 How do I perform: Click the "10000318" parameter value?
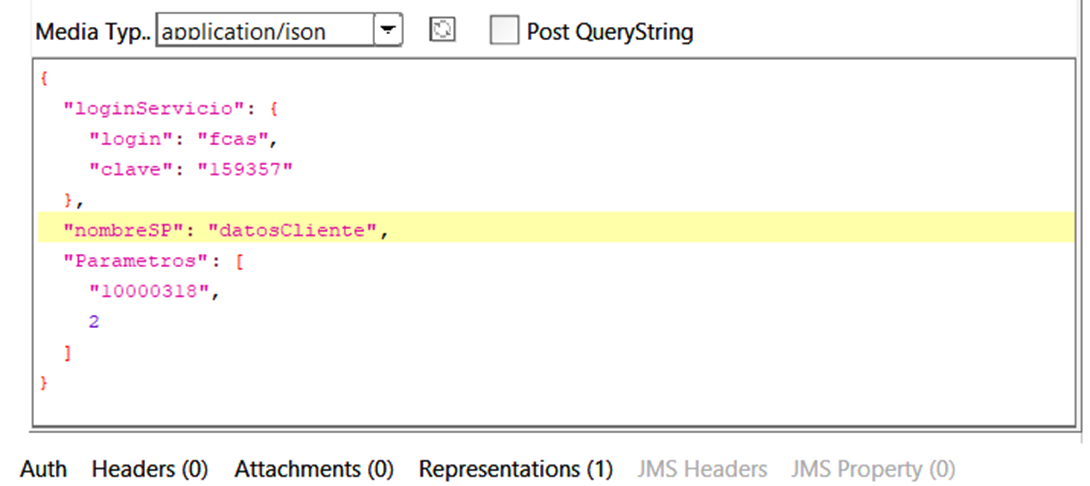point(148,291)
